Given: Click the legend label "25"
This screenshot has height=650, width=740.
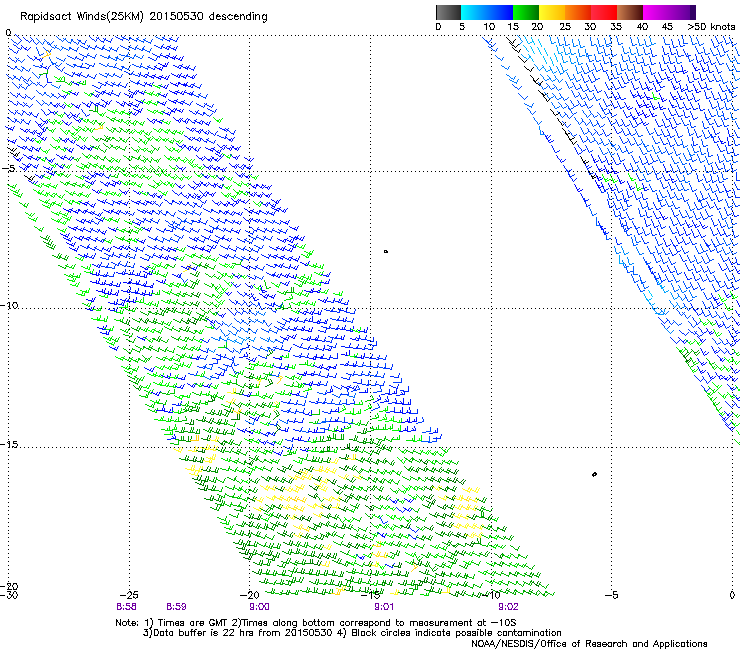Looking at the screenshot, I should pyautogui.click(x=565, y=27).
